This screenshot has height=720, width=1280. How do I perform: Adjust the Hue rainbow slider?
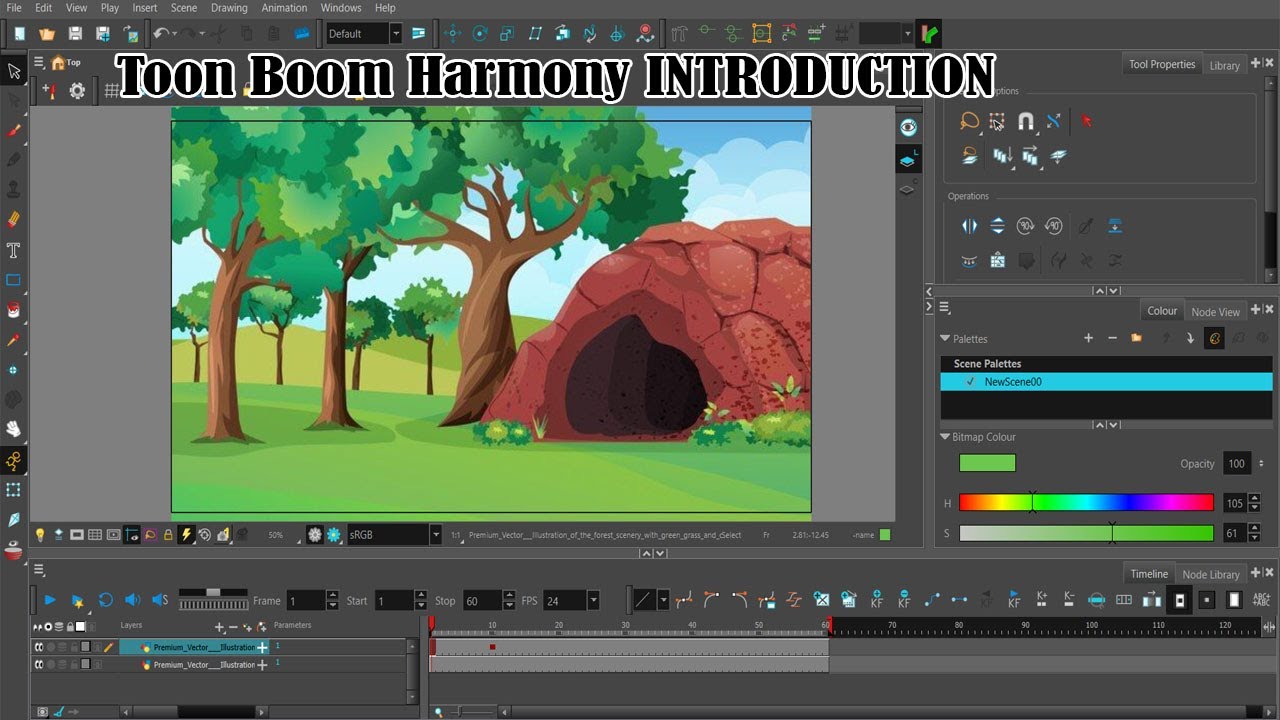pyautogui.click(x=1086, y=502)
